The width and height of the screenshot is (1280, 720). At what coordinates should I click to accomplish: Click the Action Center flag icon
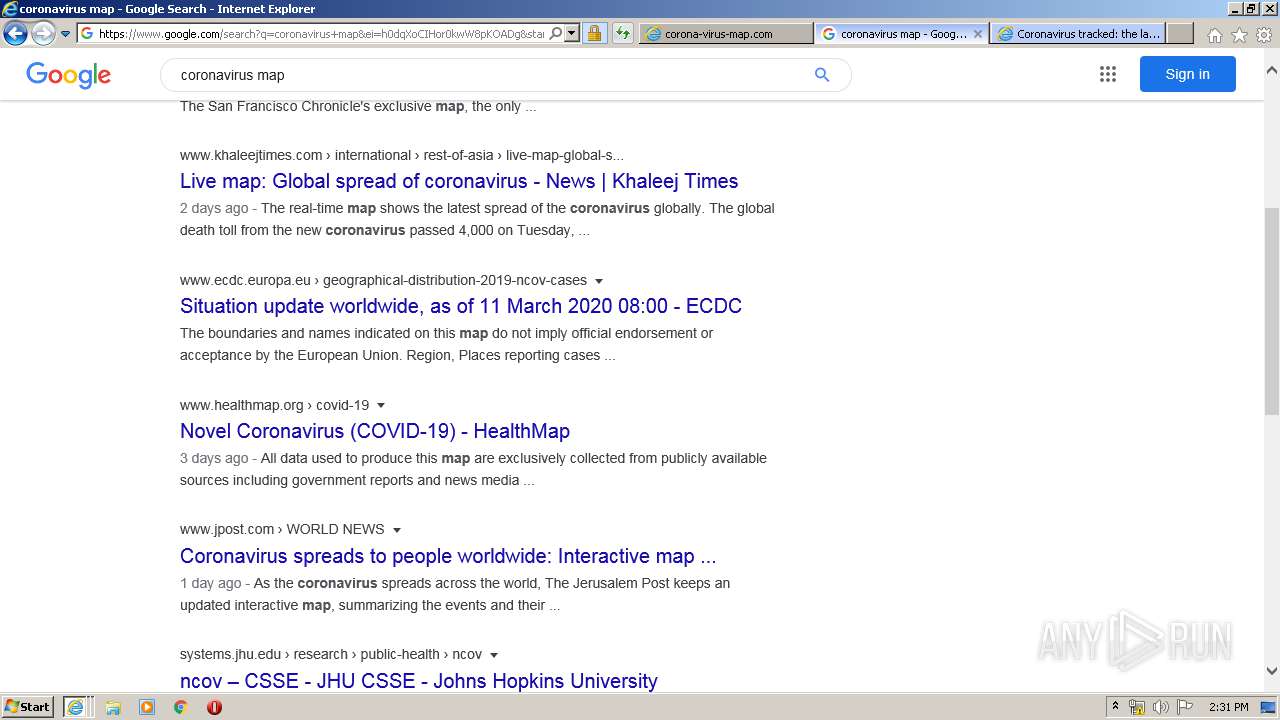[x=1185, y=707]
